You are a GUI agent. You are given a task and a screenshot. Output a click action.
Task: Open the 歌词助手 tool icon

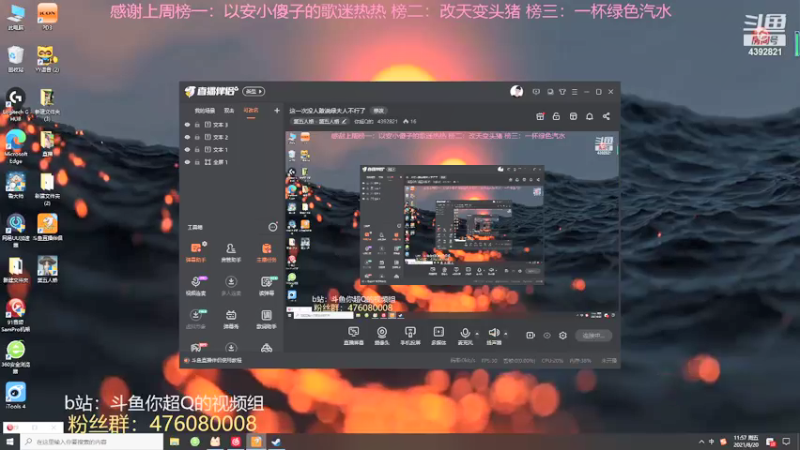(266, 319)
